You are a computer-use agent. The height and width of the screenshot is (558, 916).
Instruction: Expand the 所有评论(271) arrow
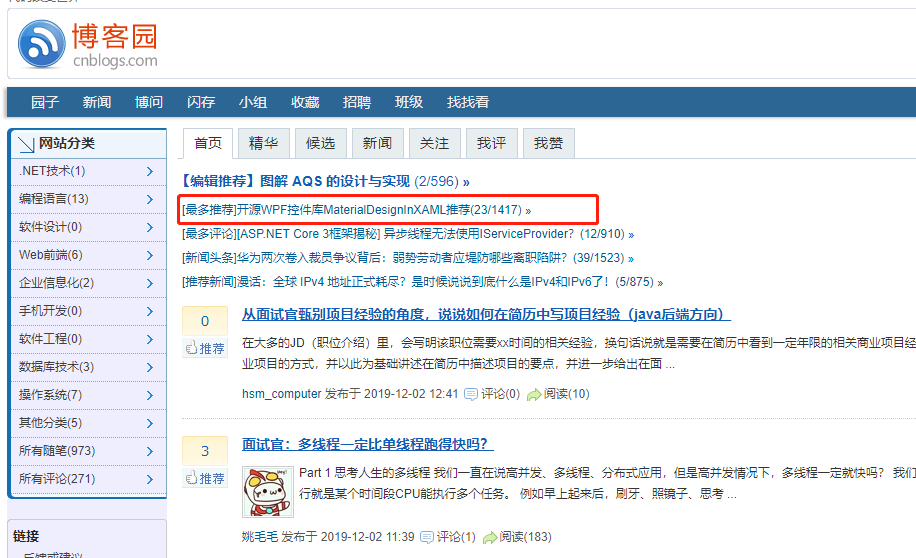click(x=150, y=480)
